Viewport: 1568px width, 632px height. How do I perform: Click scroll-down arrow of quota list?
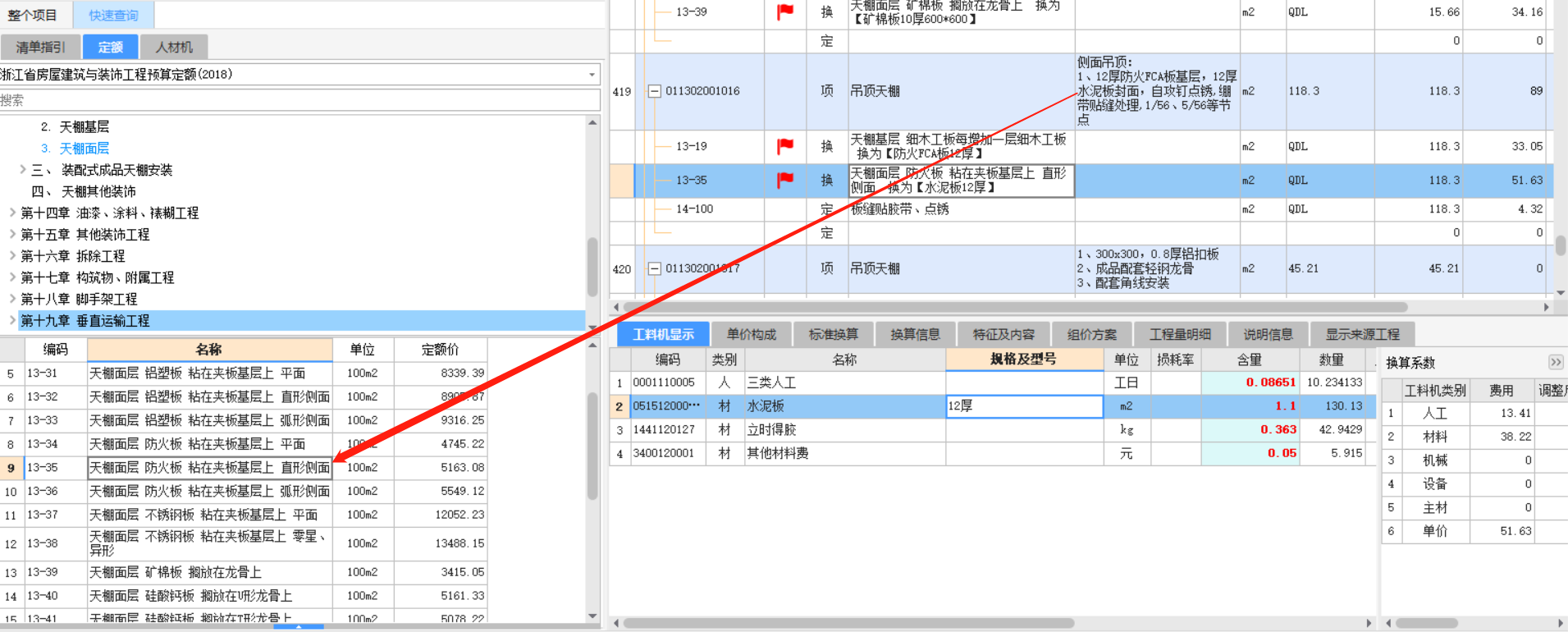click(x=592, y=616)
